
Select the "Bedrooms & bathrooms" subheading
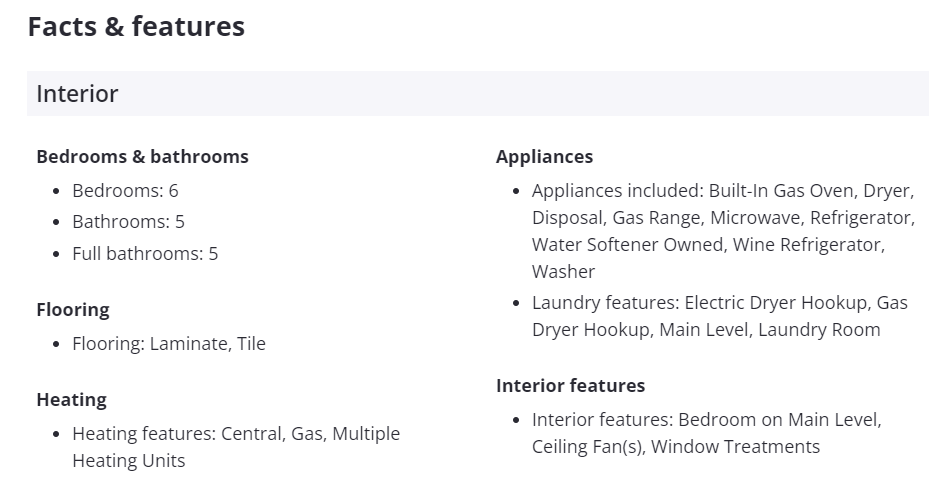point(142,157)
